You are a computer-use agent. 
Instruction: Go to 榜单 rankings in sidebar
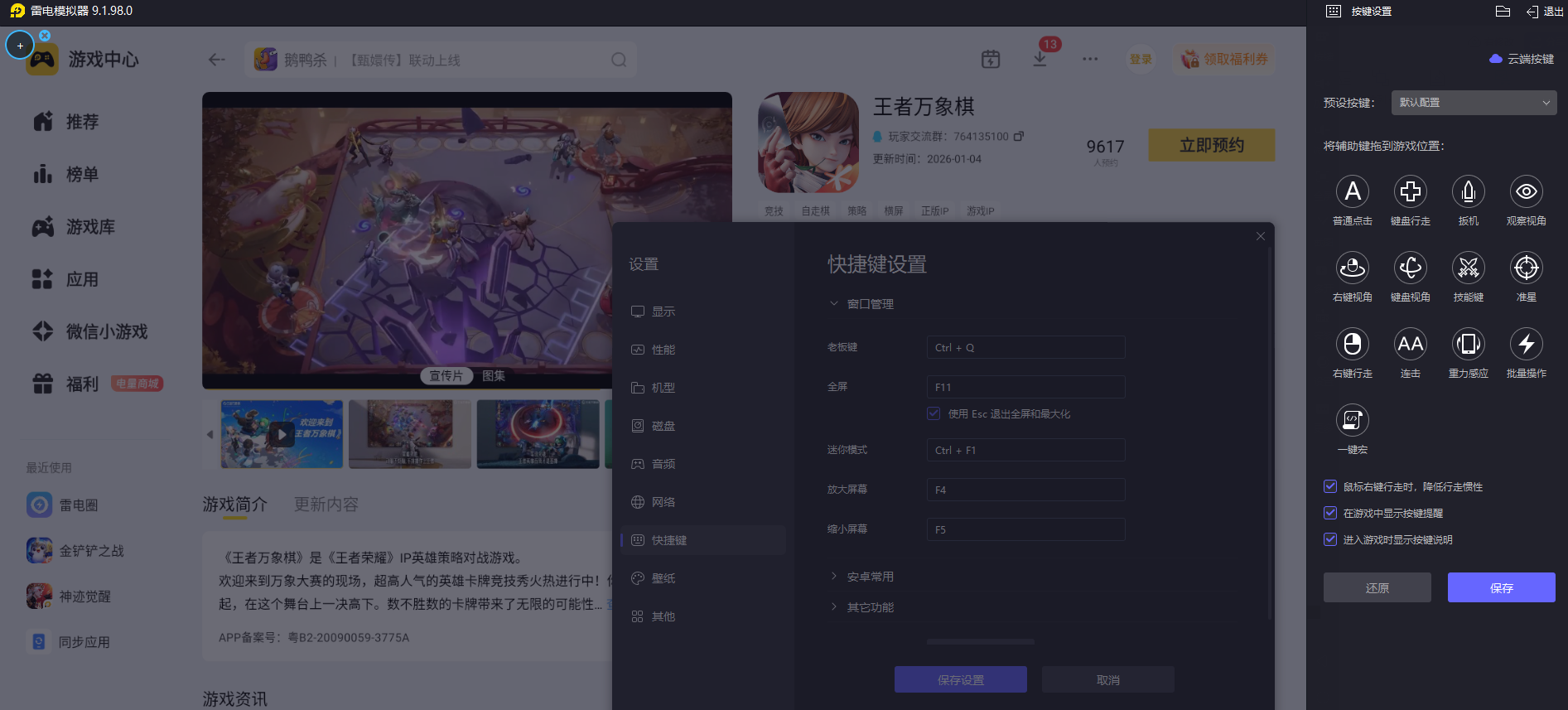tap(66, 174)
